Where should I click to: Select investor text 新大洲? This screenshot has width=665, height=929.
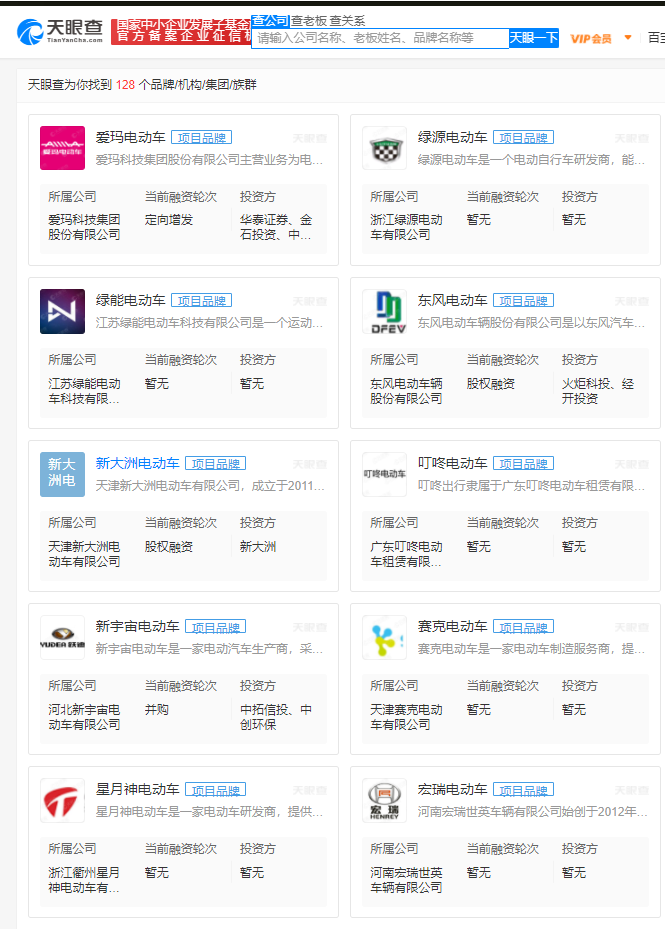(258, 546)
